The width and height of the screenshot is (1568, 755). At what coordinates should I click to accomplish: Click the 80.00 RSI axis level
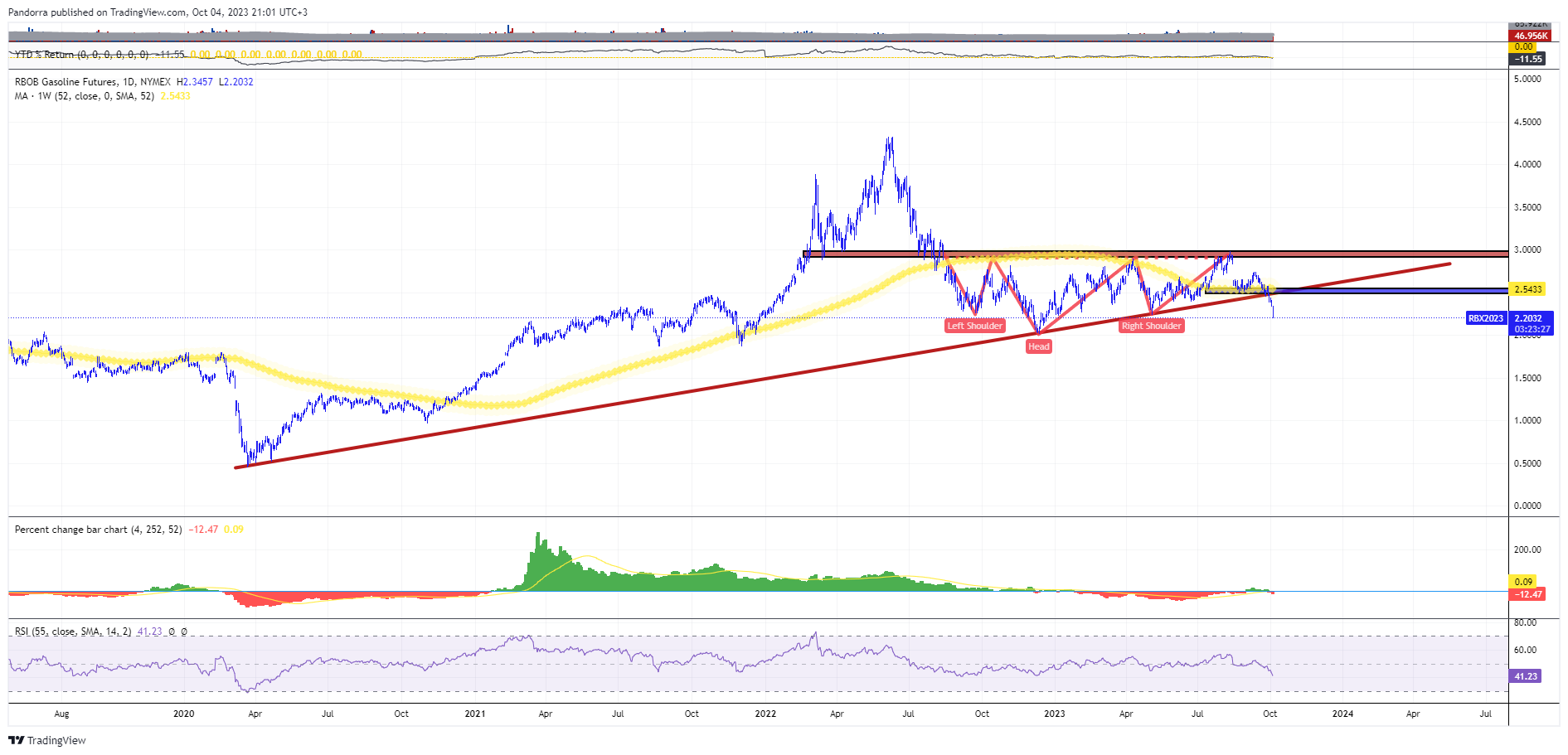[x=1525, y=622]
